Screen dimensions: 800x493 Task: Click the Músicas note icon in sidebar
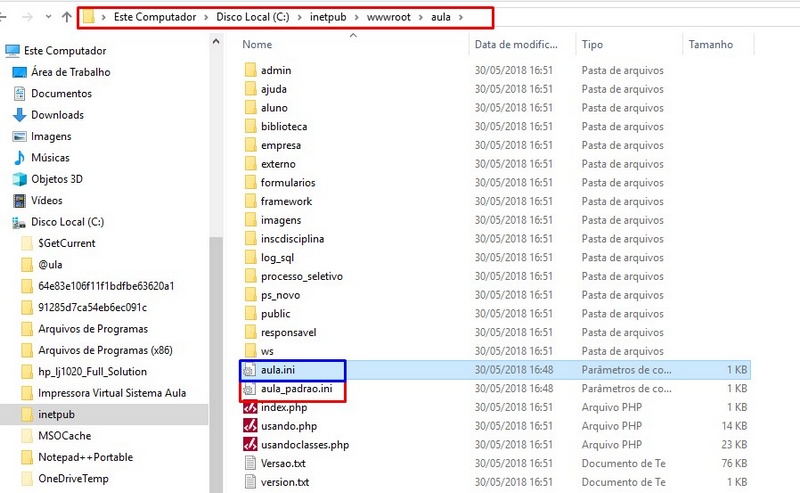coord(19,158)
